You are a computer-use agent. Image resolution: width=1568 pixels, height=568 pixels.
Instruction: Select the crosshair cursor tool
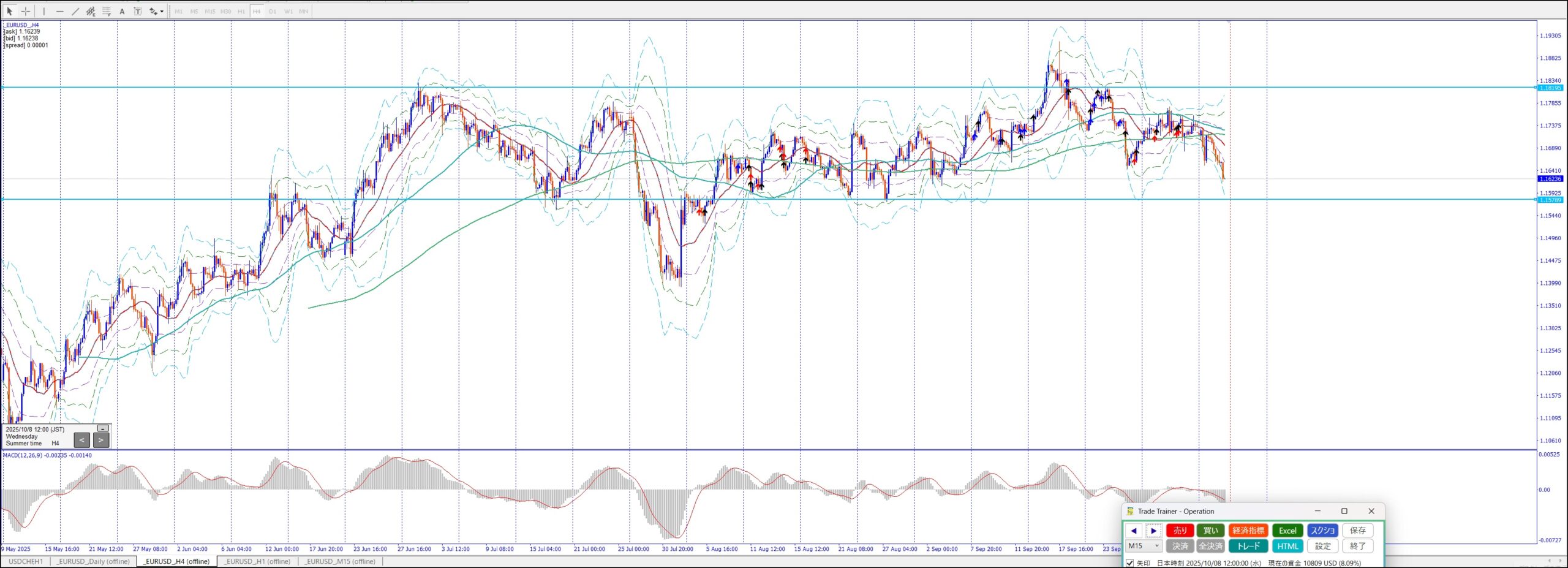pyautogui.click(x=26, y=11)
